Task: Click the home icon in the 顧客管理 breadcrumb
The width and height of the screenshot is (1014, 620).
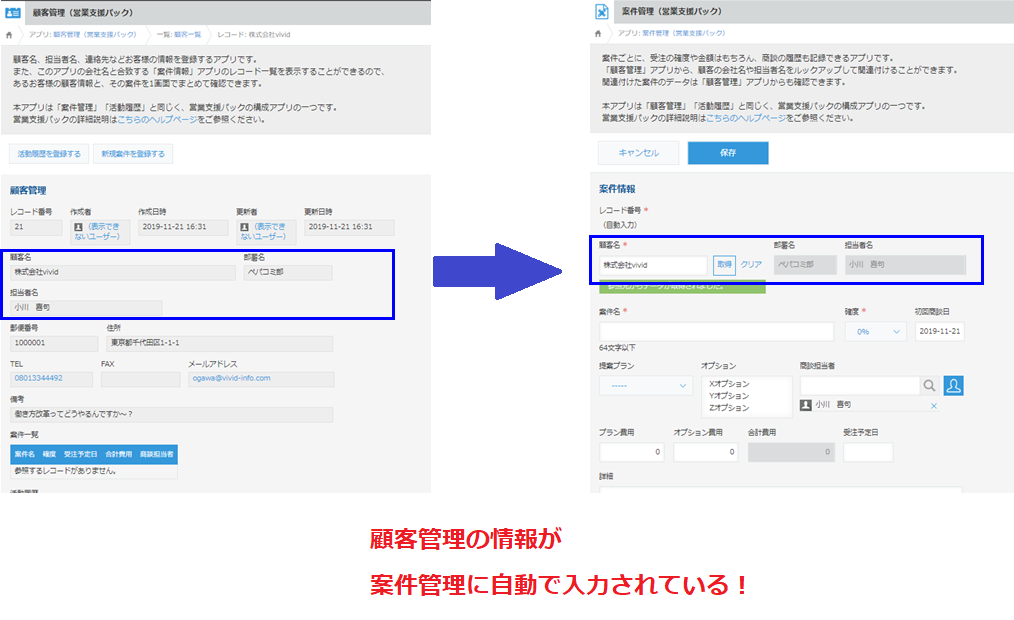Action: tap(8, 32)
